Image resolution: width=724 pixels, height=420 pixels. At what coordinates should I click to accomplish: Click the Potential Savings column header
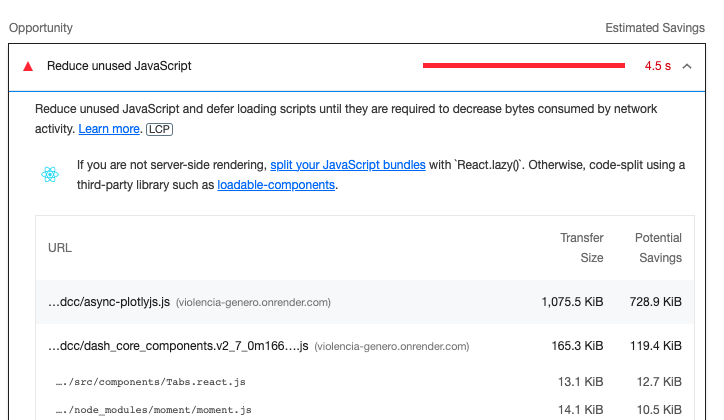point(658,248)
